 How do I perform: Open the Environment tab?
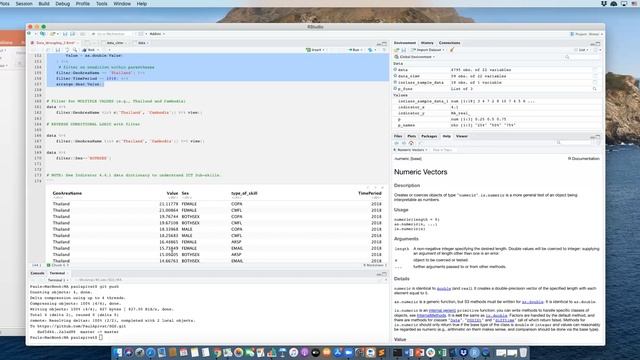tap(404, 43)
